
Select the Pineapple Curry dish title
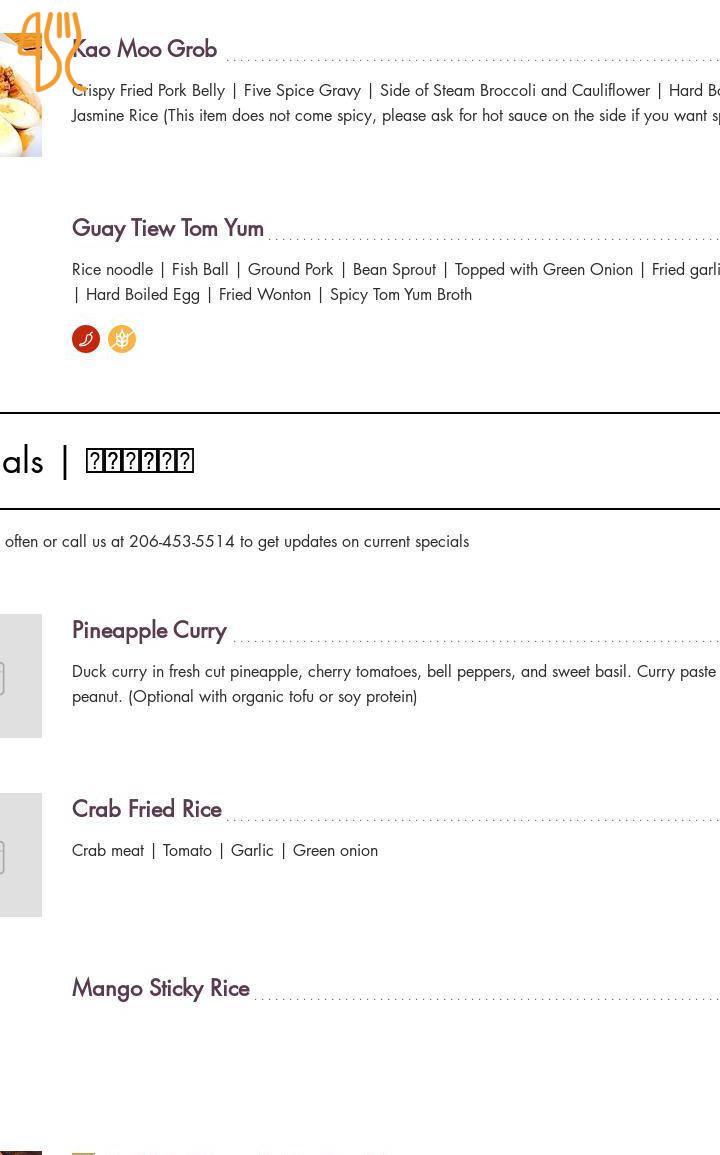coord(150,630)
